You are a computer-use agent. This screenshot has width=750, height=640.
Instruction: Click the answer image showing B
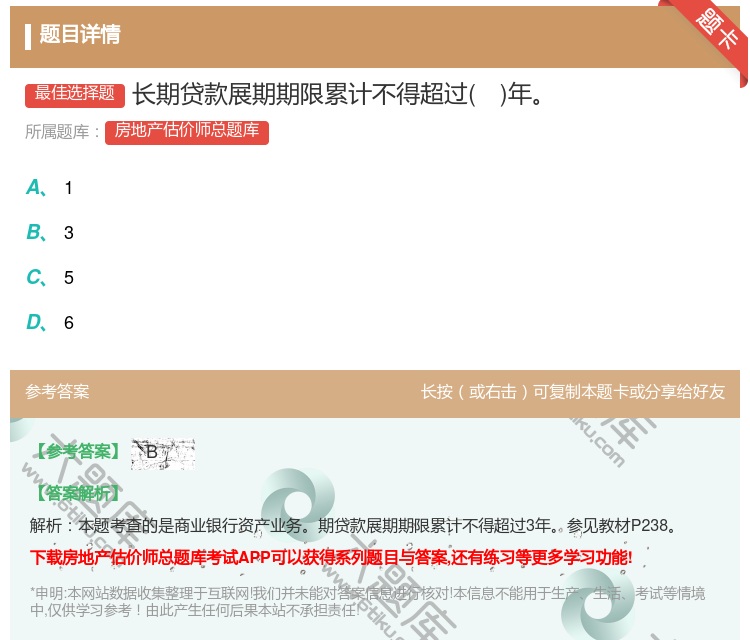[x=163, y=453]
